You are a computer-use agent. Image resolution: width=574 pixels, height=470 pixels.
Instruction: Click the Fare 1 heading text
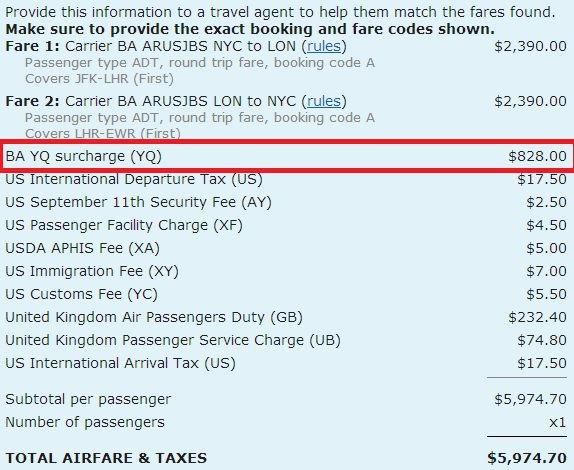(x=32, y=46)
